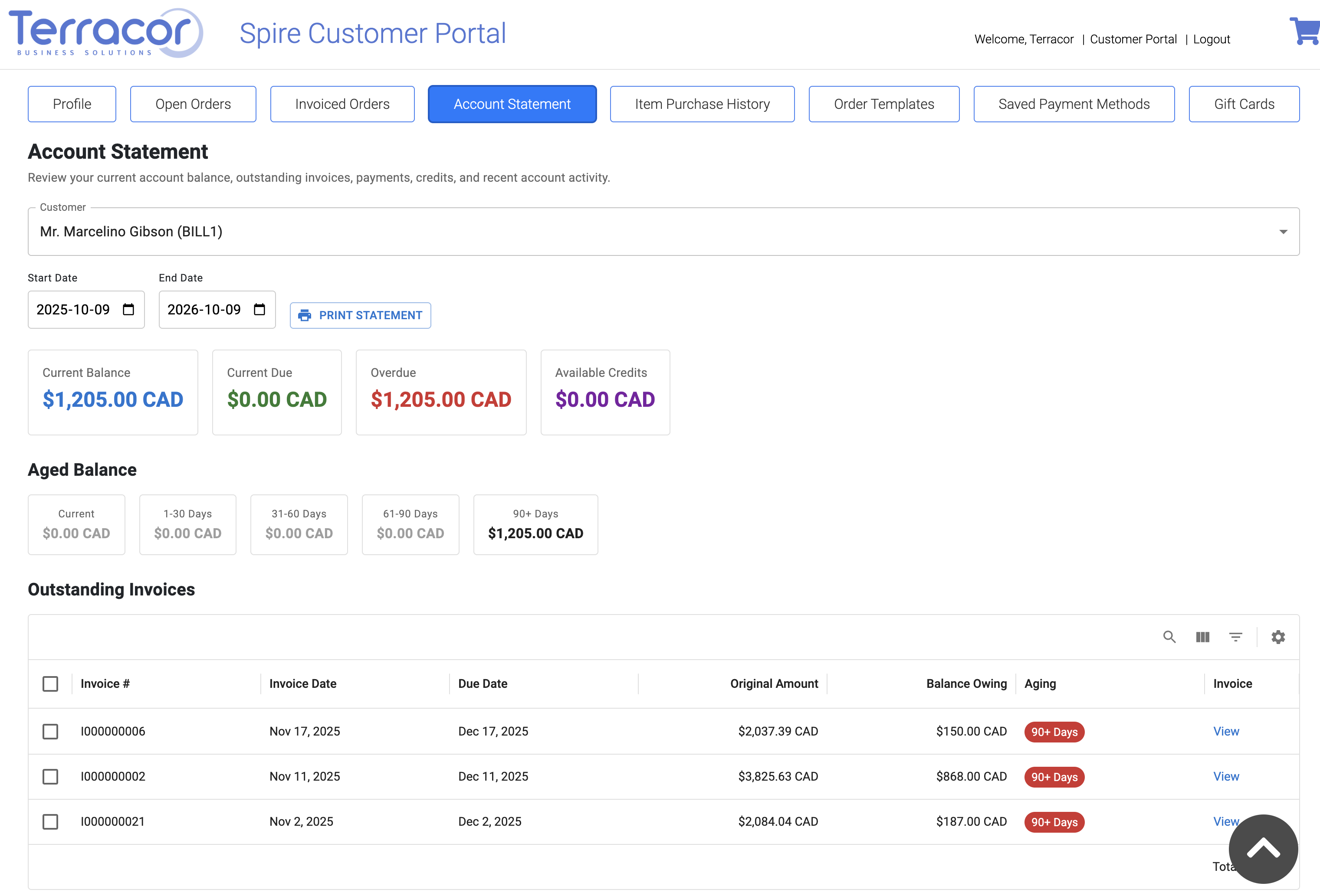Open the filter icon in invoice table
The image size is (1320, 896).
coord(1235,637)
